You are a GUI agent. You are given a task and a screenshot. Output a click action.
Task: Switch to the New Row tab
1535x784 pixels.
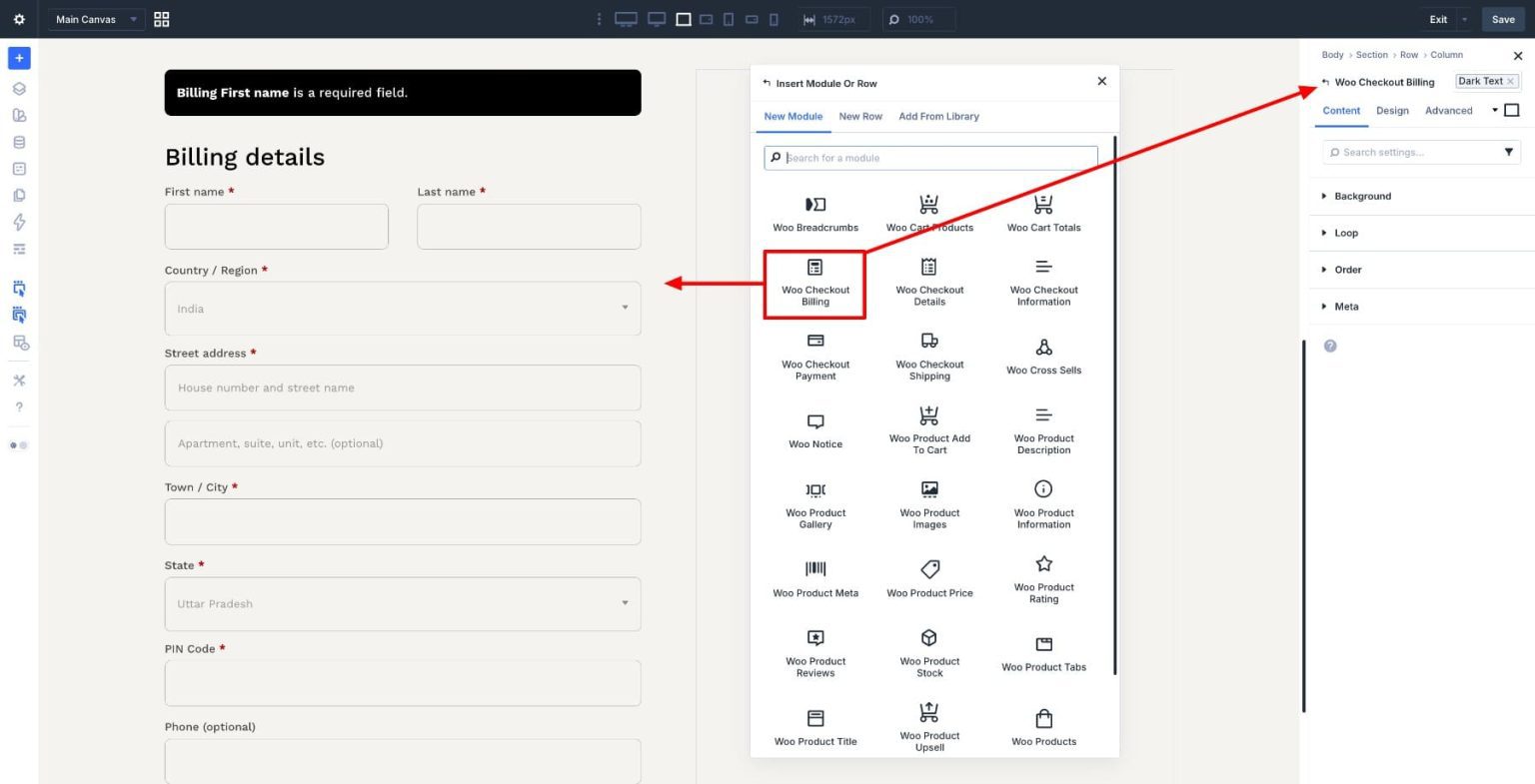(x=860, y=116)
